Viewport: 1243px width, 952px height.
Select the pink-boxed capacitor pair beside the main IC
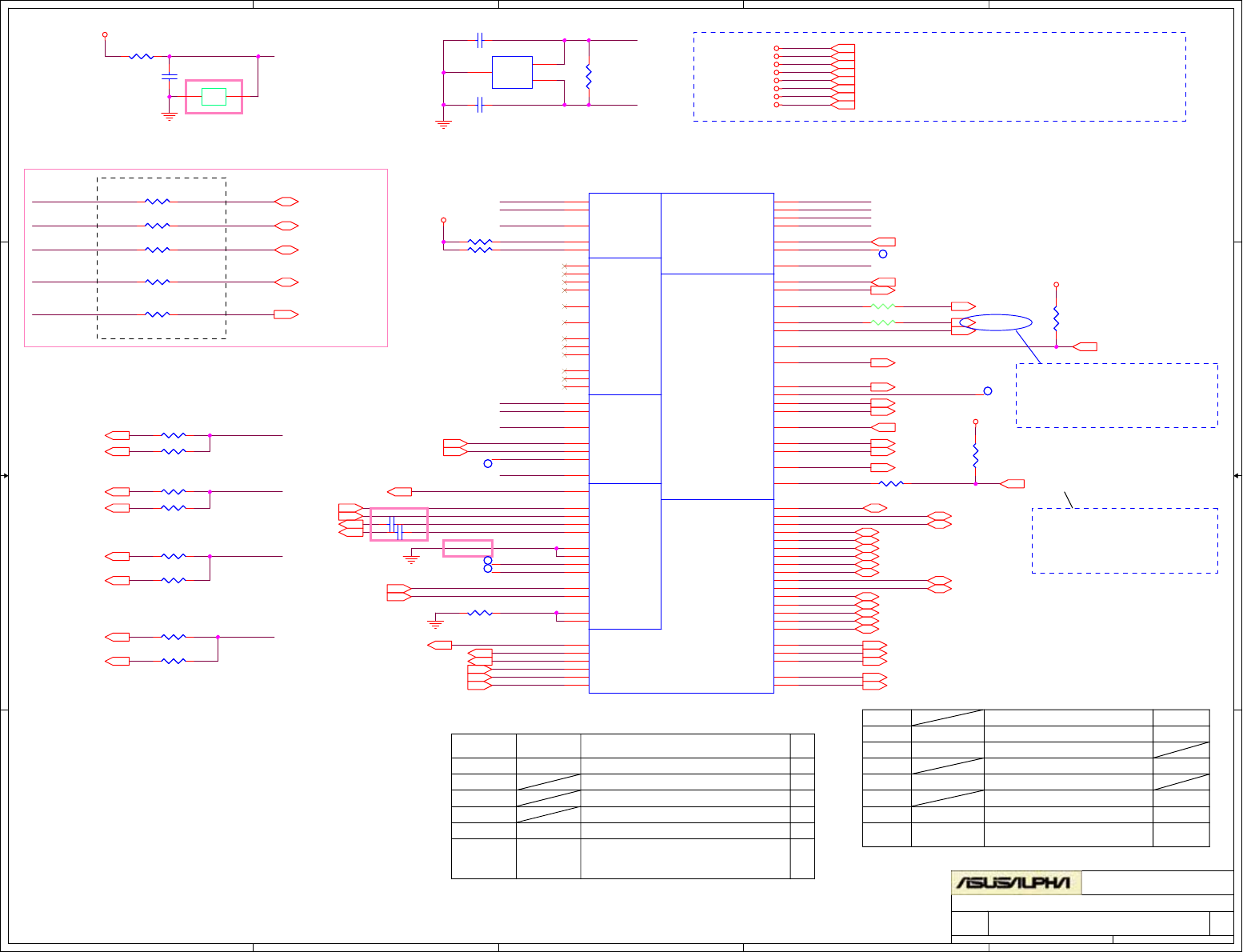pyautogui.click(x=398, y=524)
